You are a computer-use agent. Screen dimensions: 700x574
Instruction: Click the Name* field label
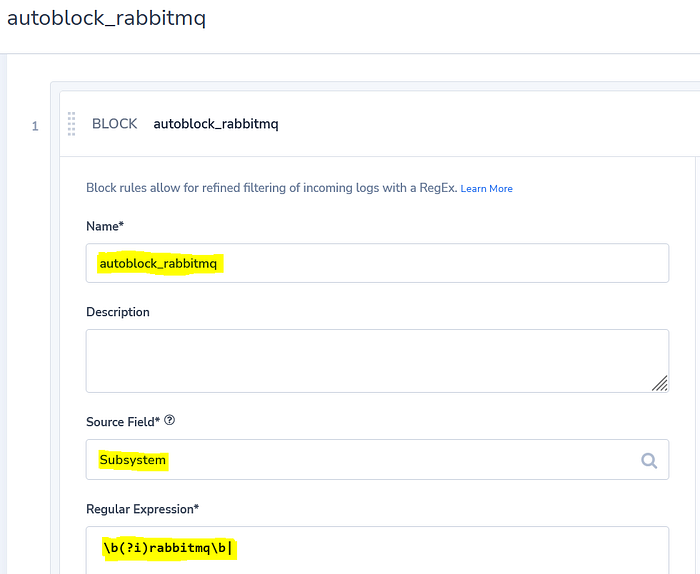point(105,226)
